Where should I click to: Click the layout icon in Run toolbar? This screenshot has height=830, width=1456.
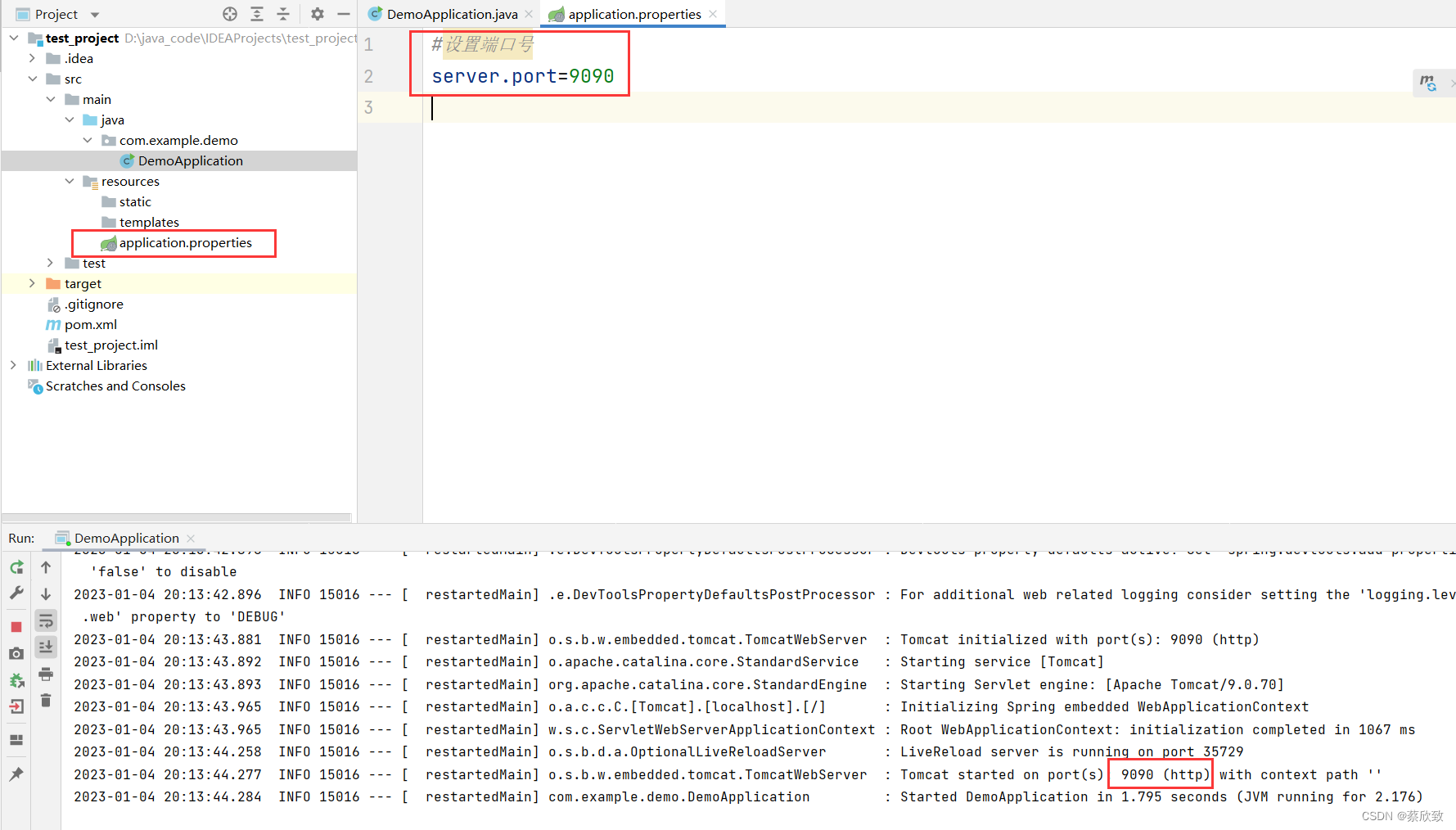pyautogui.click(x=16, y=740)
